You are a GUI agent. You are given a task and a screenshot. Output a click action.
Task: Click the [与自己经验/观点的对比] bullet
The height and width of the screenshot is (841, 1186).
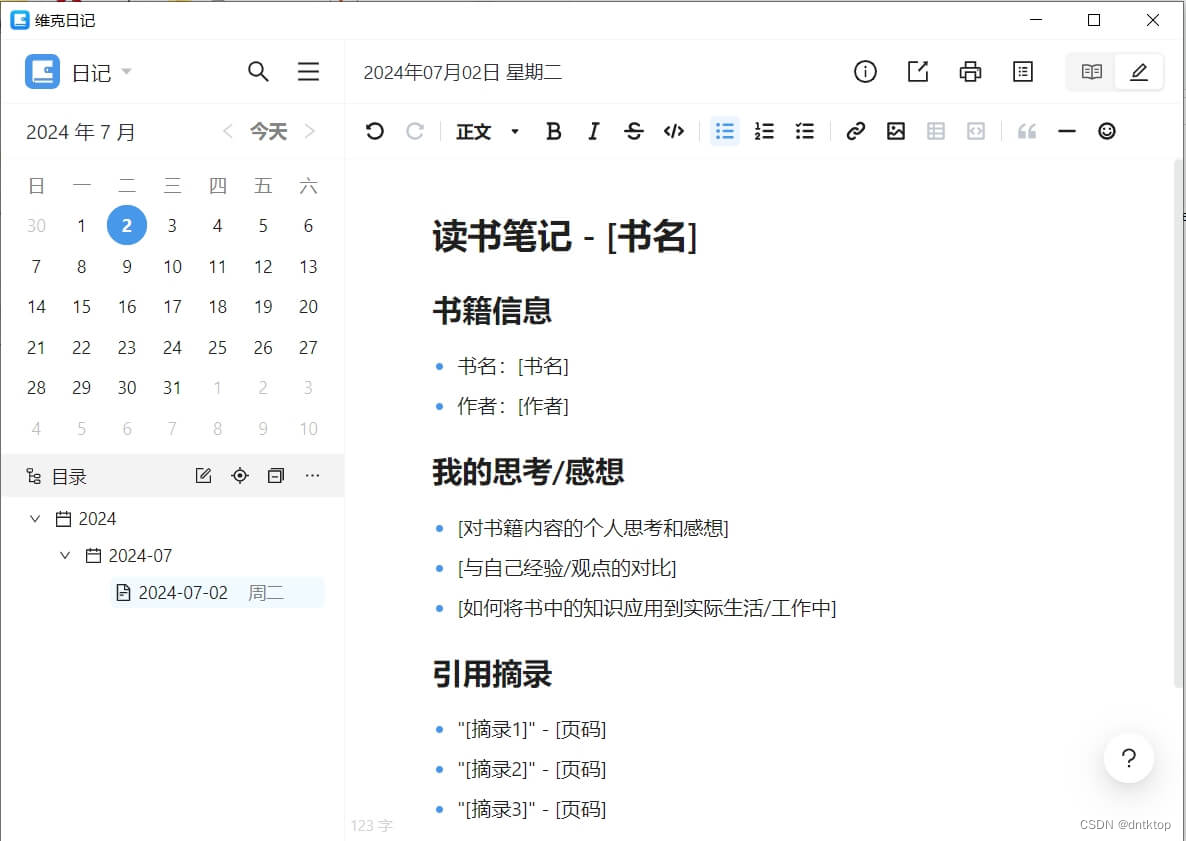click(567, 568)
